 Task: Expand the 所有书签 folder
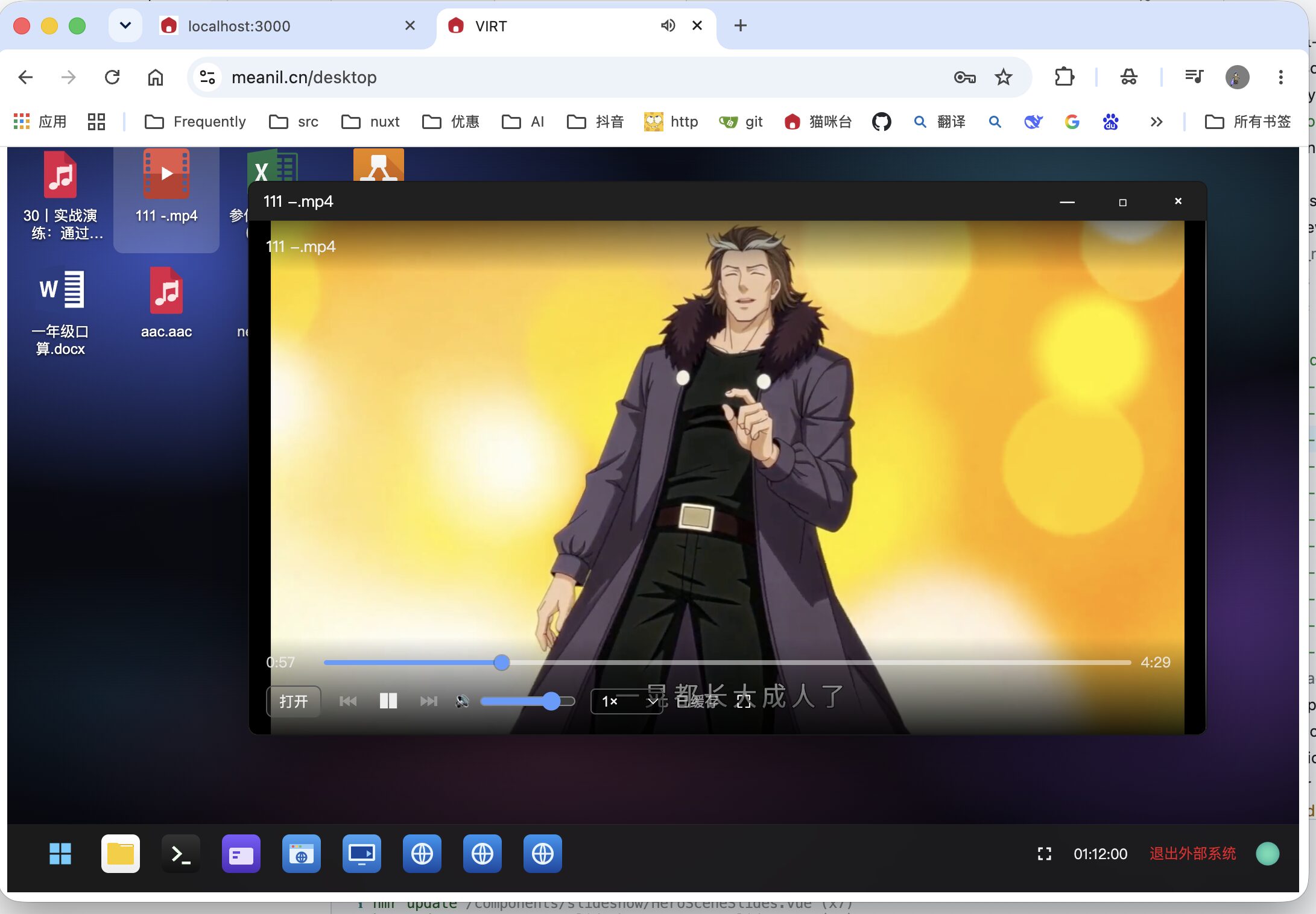(1247, 122)
